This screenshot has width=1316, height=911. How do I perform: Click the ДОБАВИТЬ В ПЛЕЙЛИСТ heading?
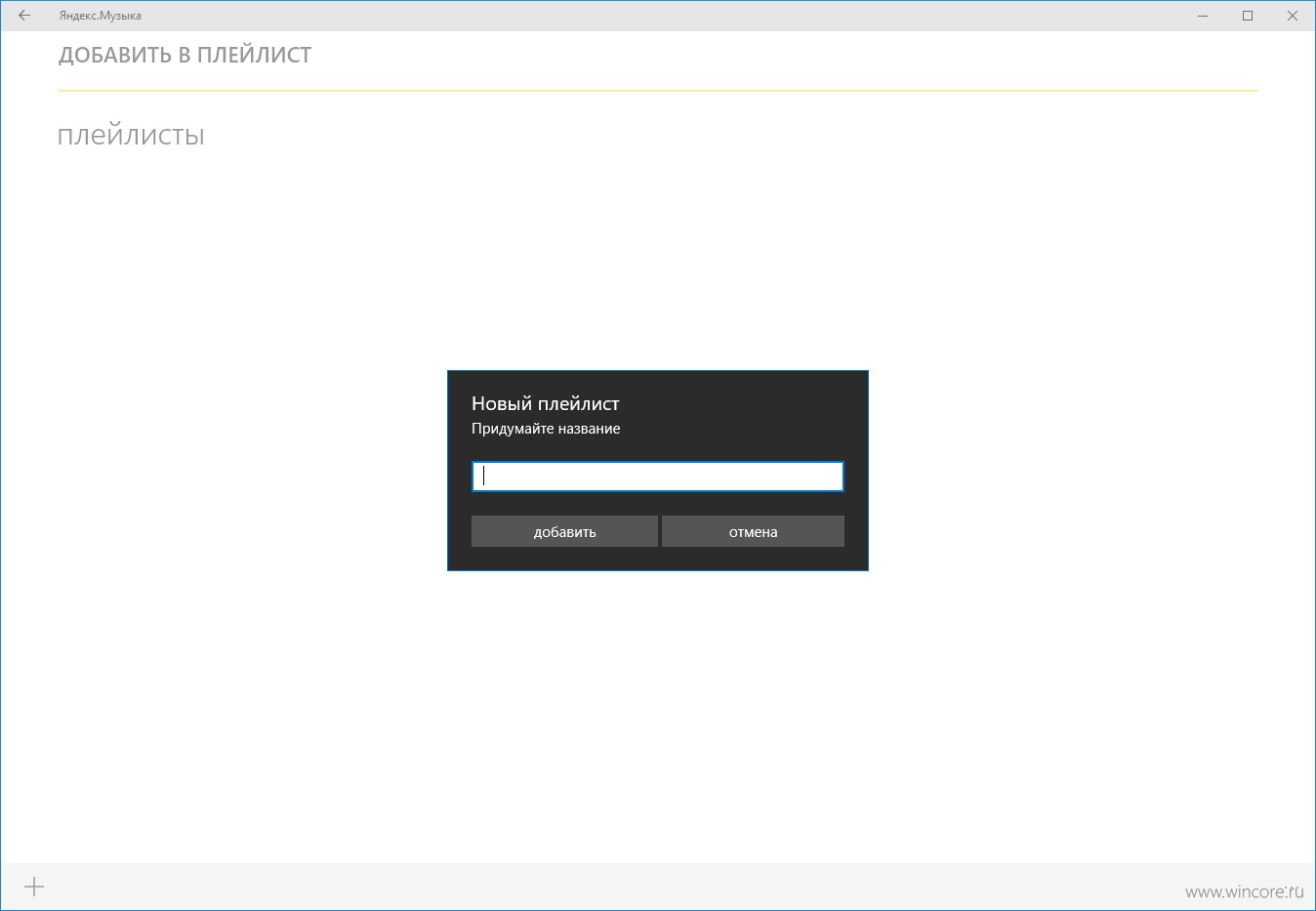click(x=185, y=56)
